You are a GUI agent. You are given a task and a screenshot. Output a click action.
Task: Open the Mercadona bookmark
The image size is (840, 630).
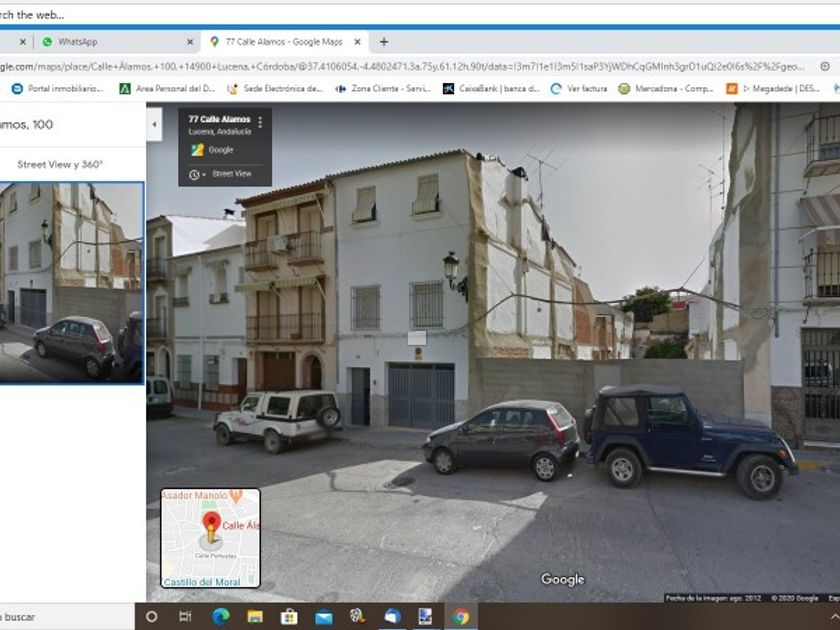pyautogui.click(x=666, y=88)
